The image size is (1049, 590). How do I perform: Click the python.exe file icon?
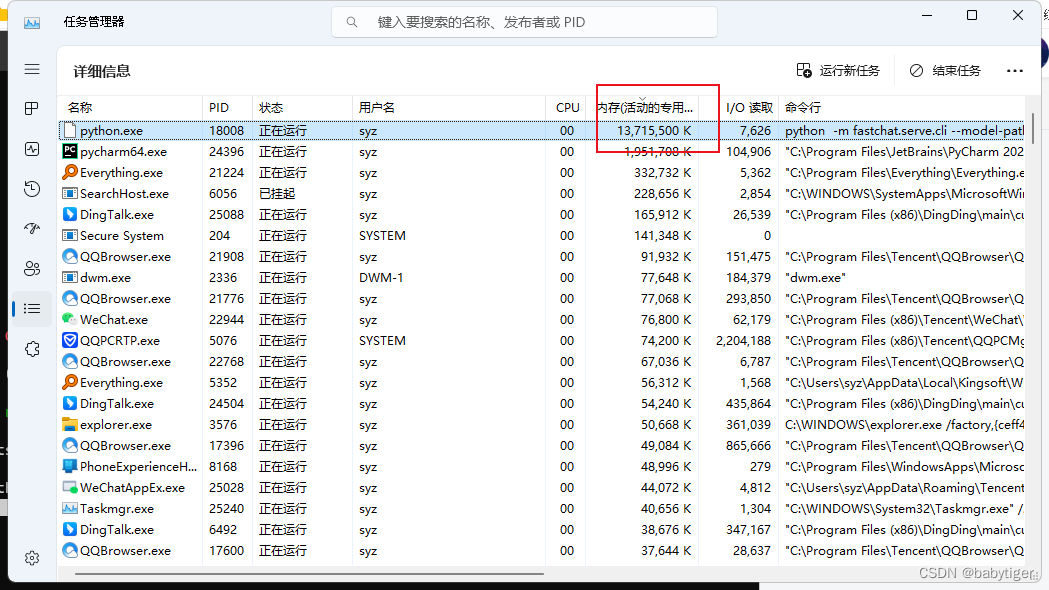coord(70,131)
